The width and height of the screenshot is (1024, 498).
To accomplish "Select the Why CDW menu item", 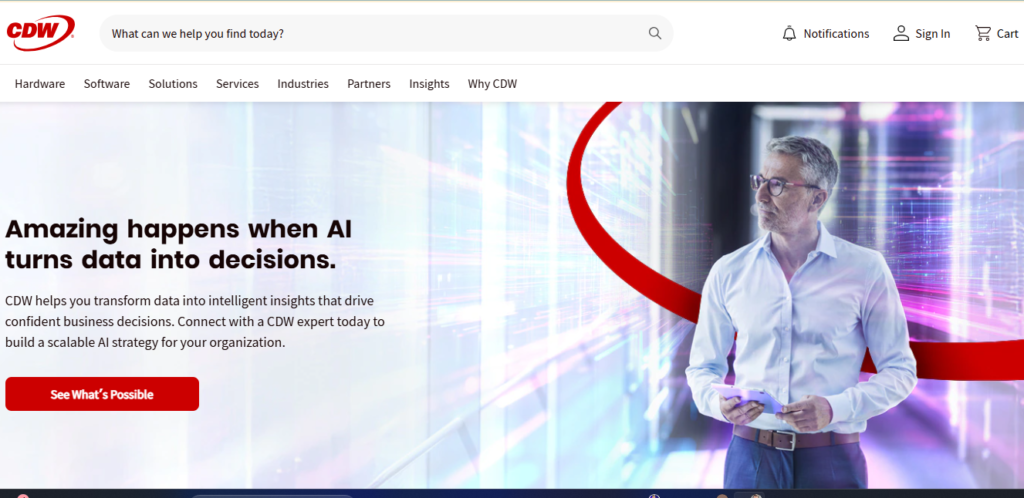I will (492, 84).
